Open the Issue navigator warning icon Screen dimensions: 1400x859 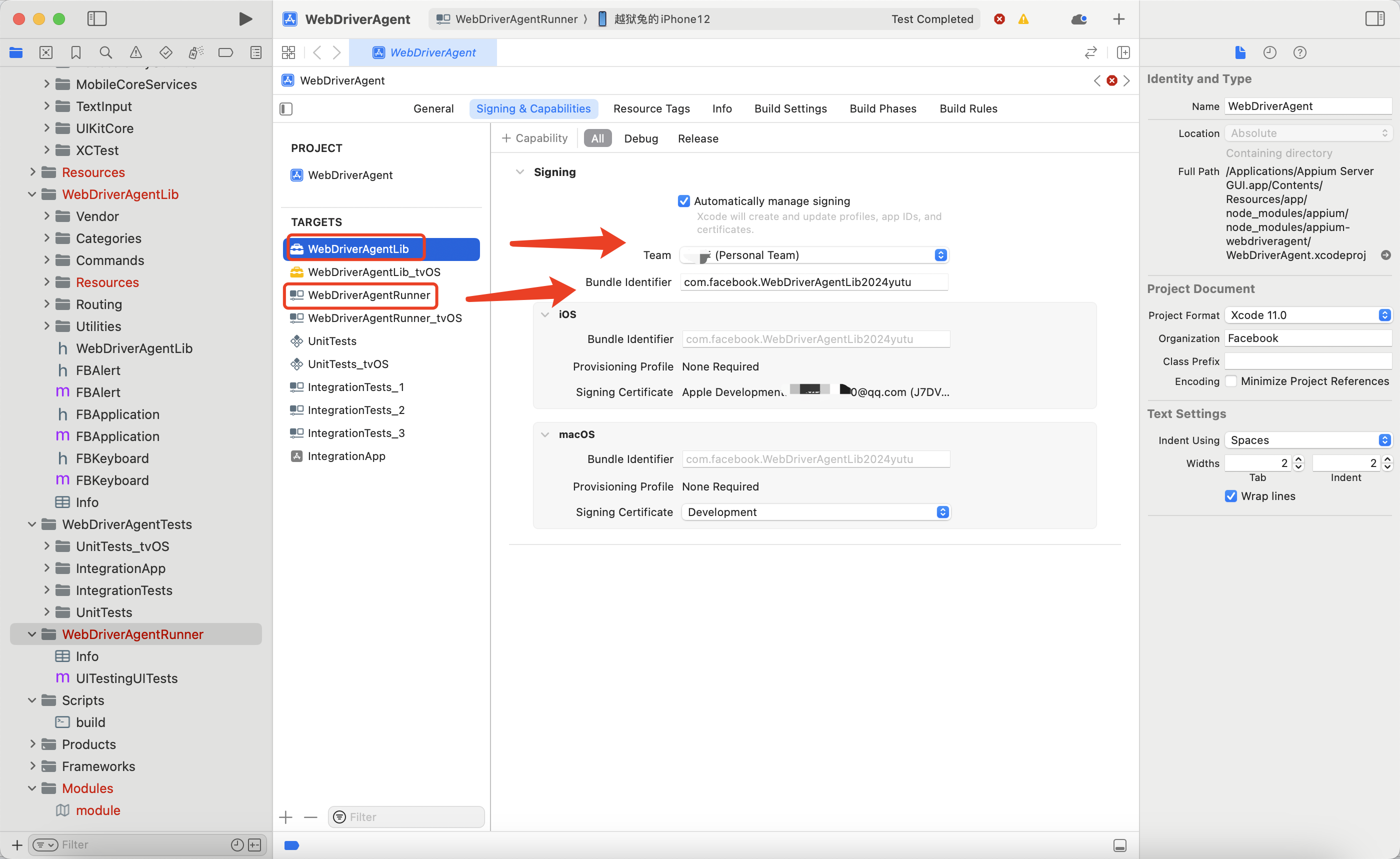click(x=136, y=53)
